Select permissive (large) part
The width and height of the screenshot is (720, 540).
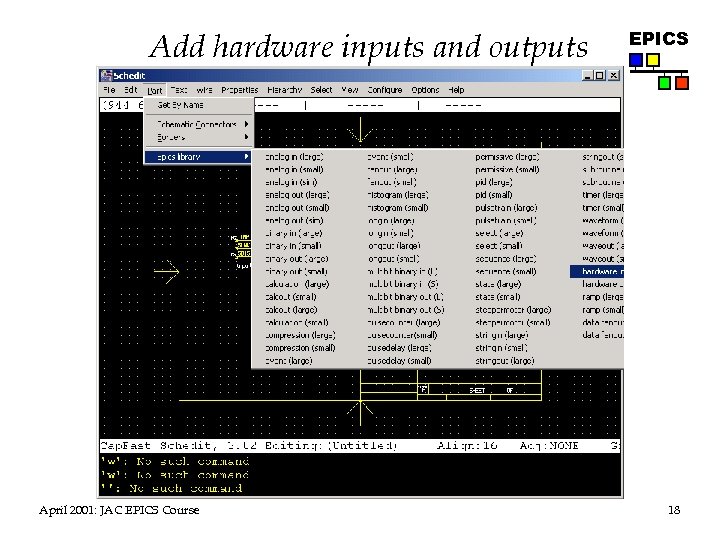(507, 157)
